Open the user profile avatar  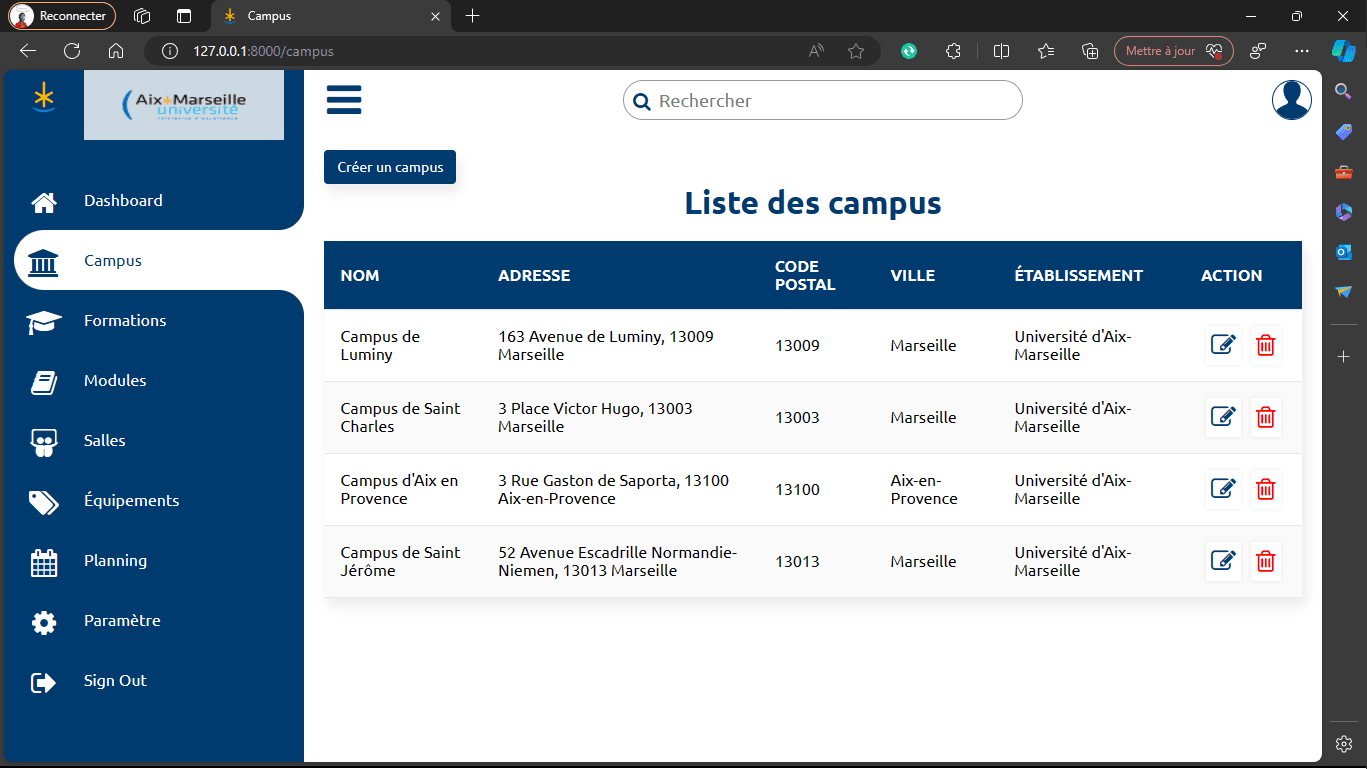point(1291,100)
